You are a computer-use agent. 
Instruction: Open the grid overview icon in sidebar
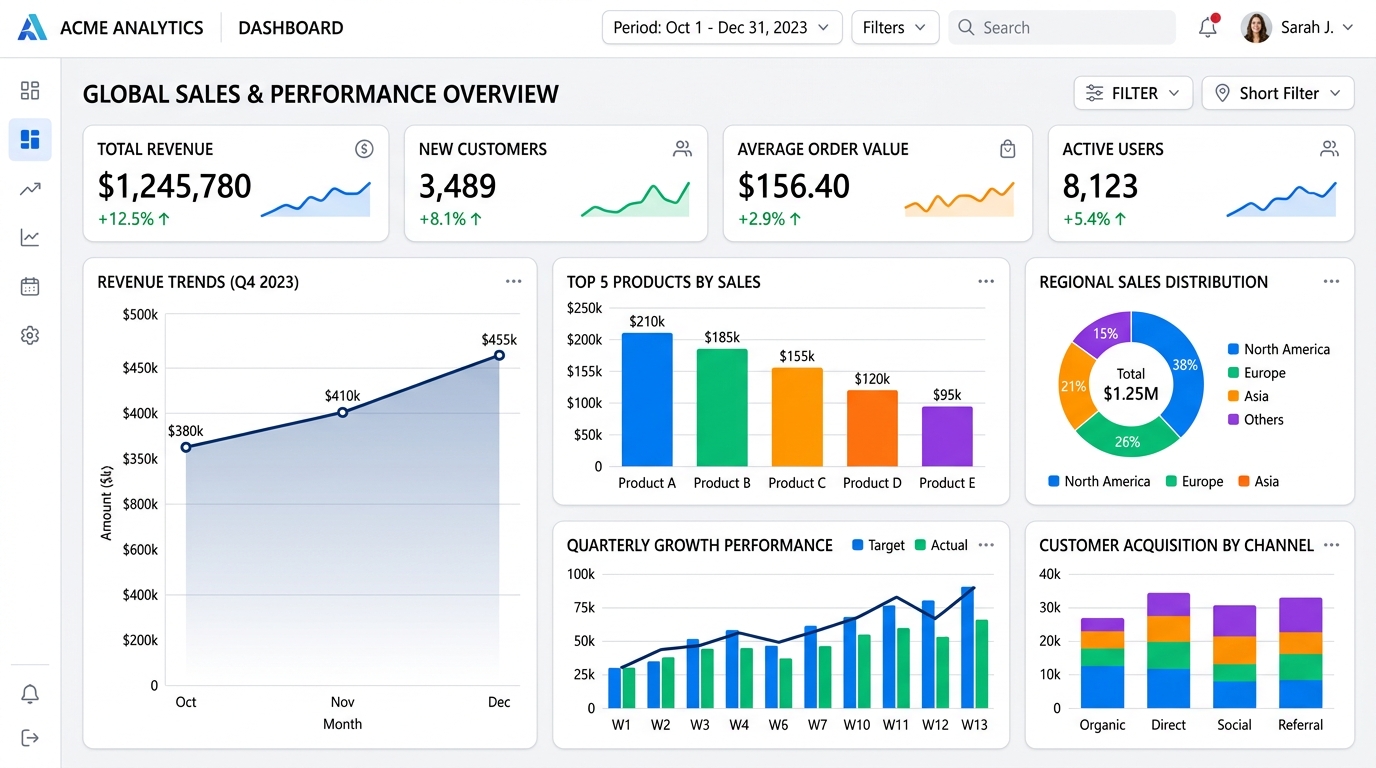[30, 91]
